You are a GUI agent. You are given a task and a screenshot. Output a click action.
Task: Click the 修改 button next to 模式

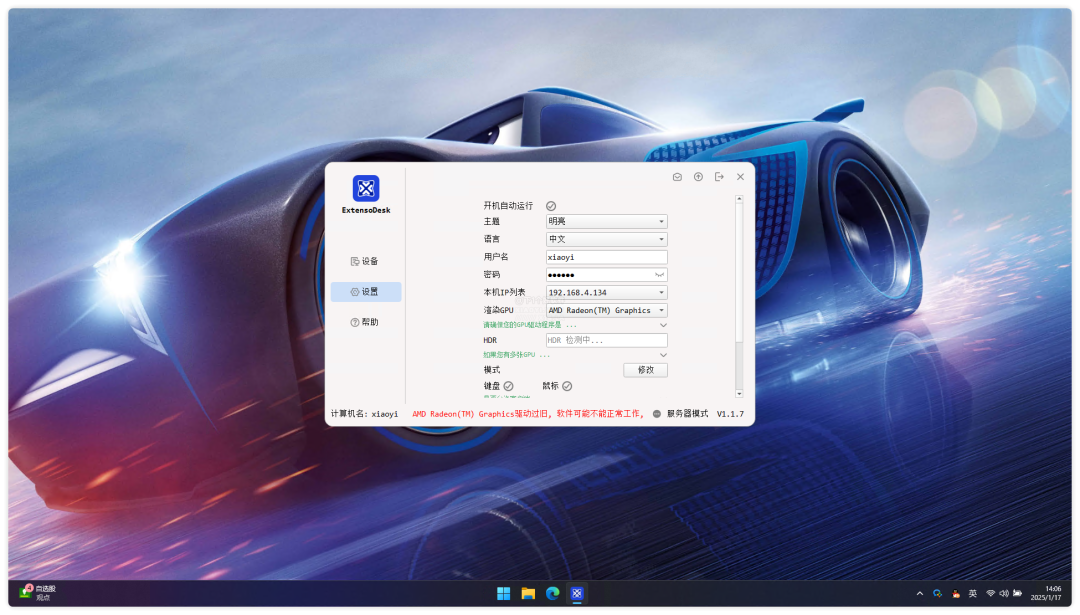645,370
